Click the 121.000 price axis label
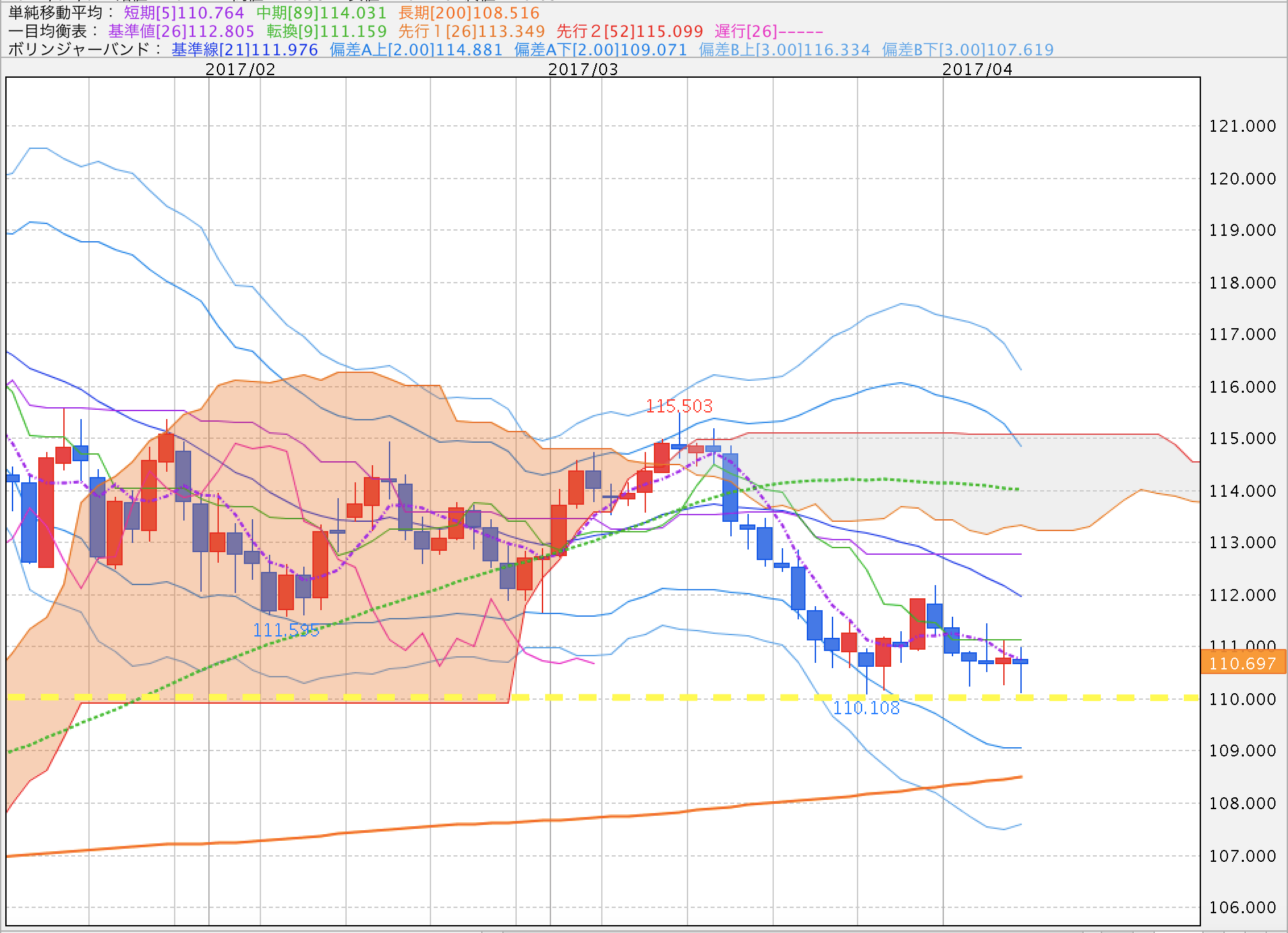The height and width of the screenshot is (933, 1288). click(x=1242, y=126)
